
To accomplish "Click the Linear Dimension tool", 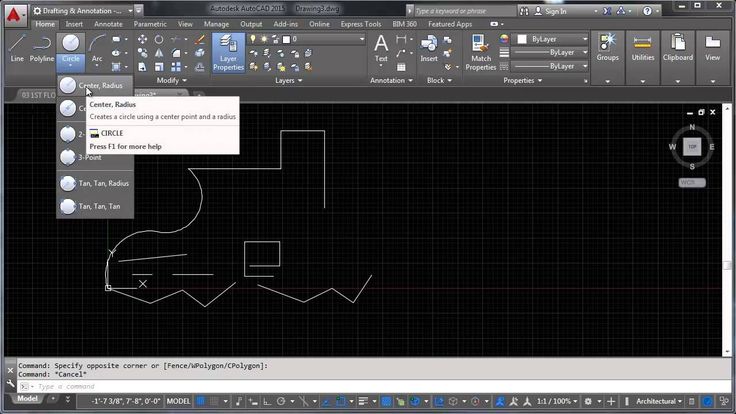I will [401, 39].
